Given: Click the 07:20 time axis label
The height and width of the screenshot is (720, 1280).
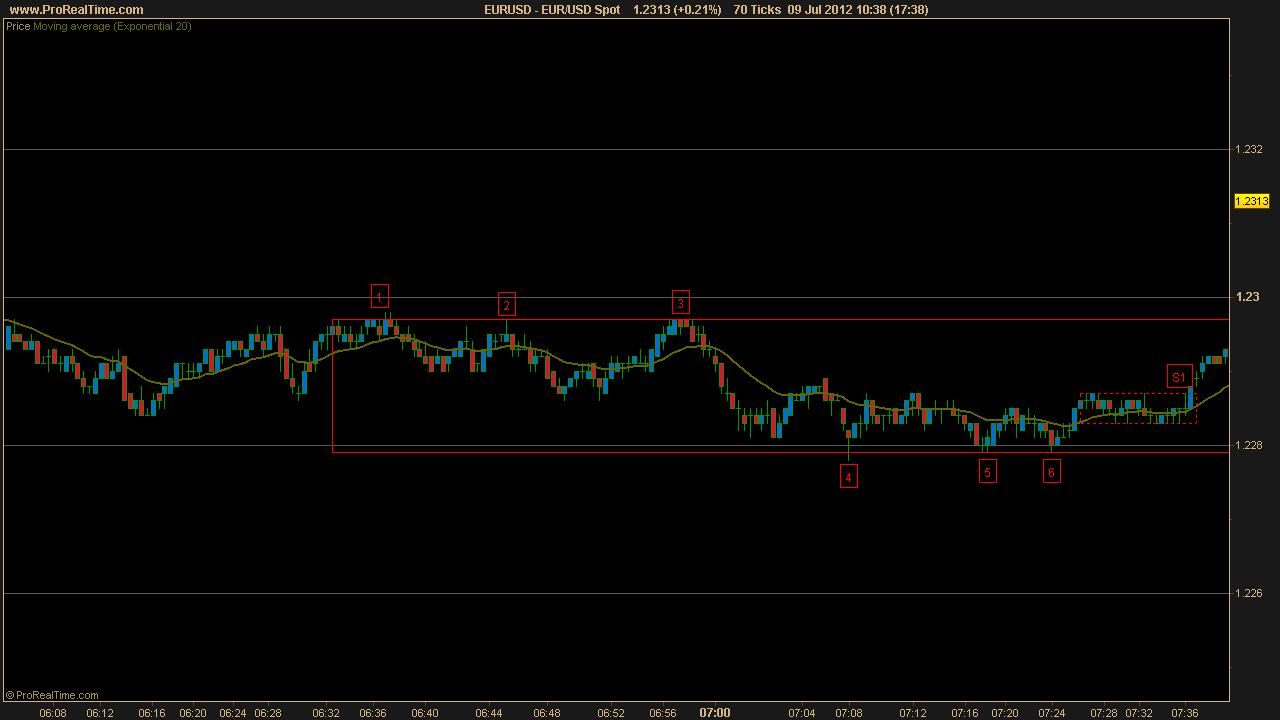Looking at the screenshot, I should pos(1005,713).
